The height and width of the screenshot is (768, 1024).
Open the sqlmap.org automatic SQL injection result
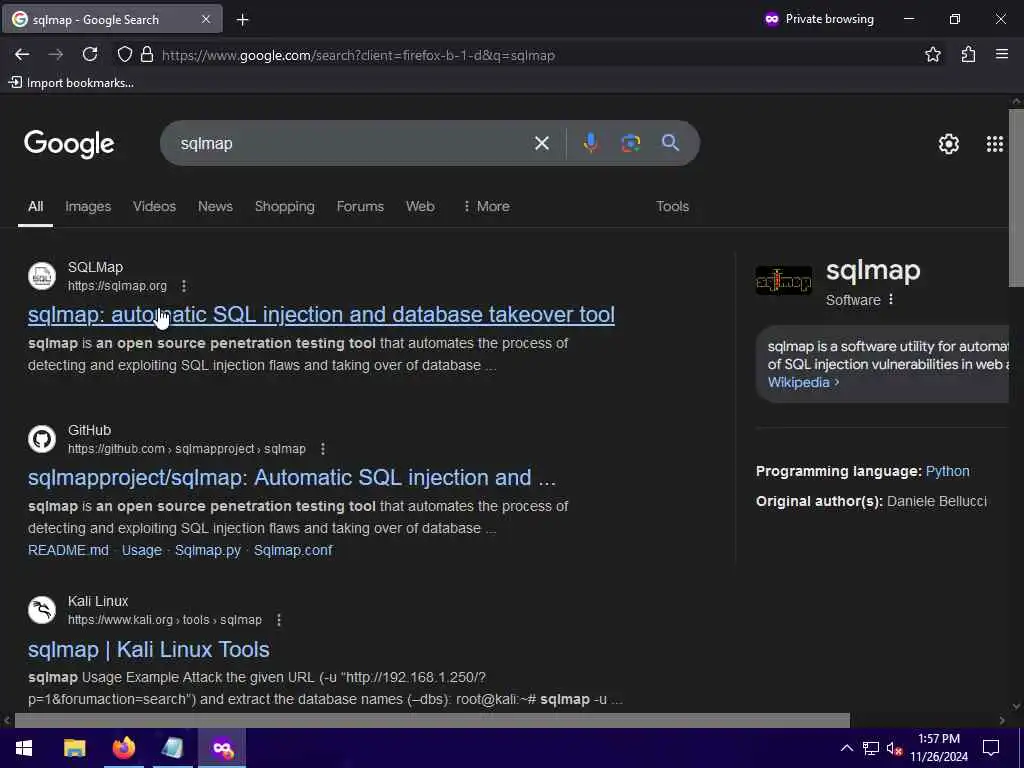tap(321, 315)
